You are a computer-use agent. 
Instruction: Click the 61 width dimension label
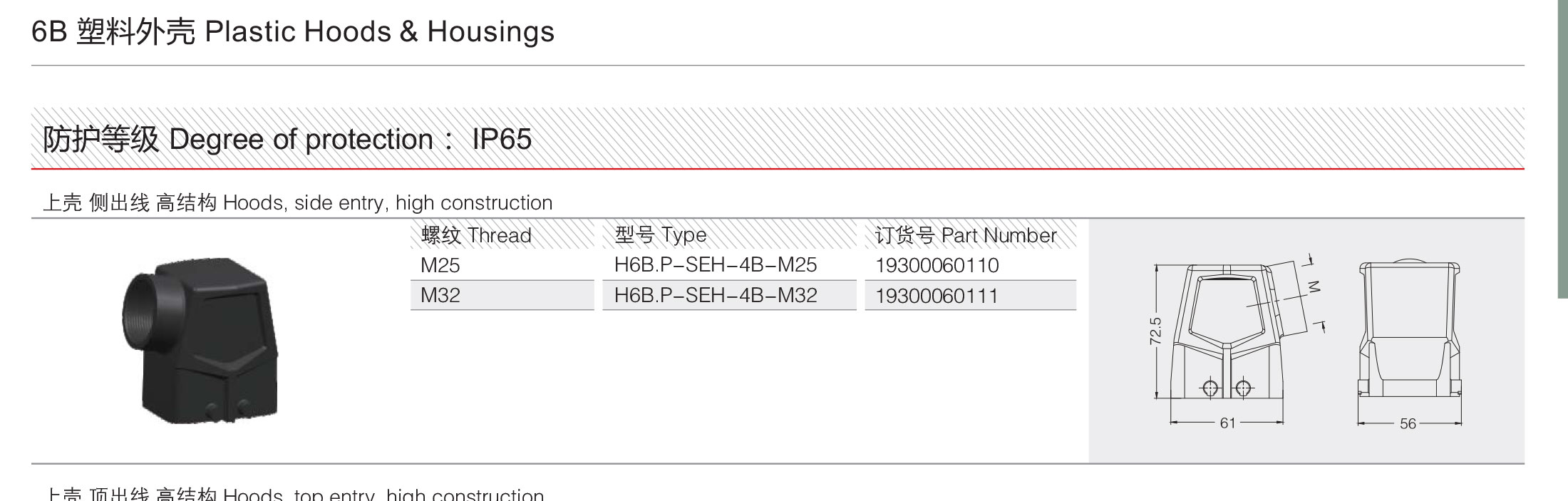pyautogui.click(x=1227, y=423)
